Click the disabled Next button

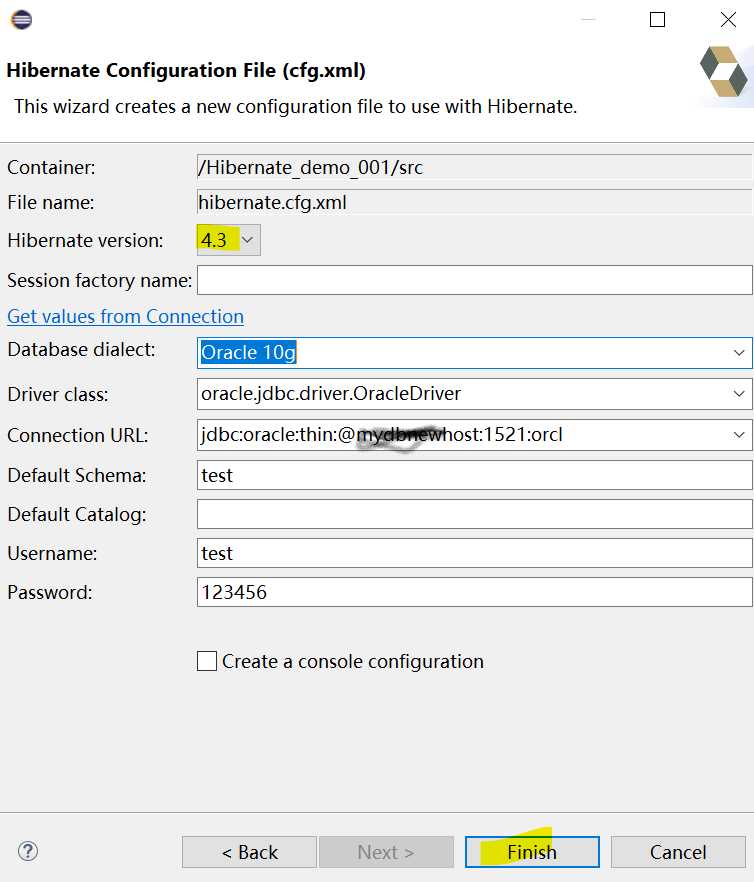point(386,852)
